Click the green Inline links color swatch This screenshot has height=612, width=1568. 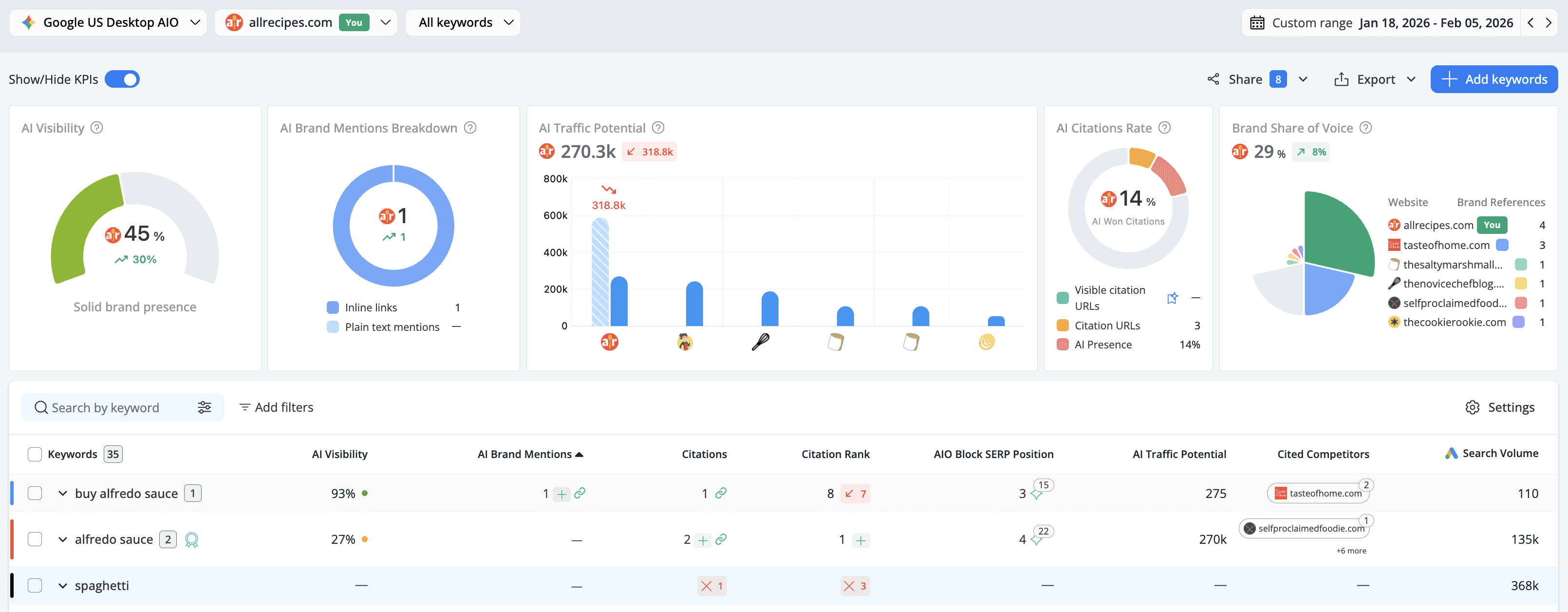click(332, 307)
